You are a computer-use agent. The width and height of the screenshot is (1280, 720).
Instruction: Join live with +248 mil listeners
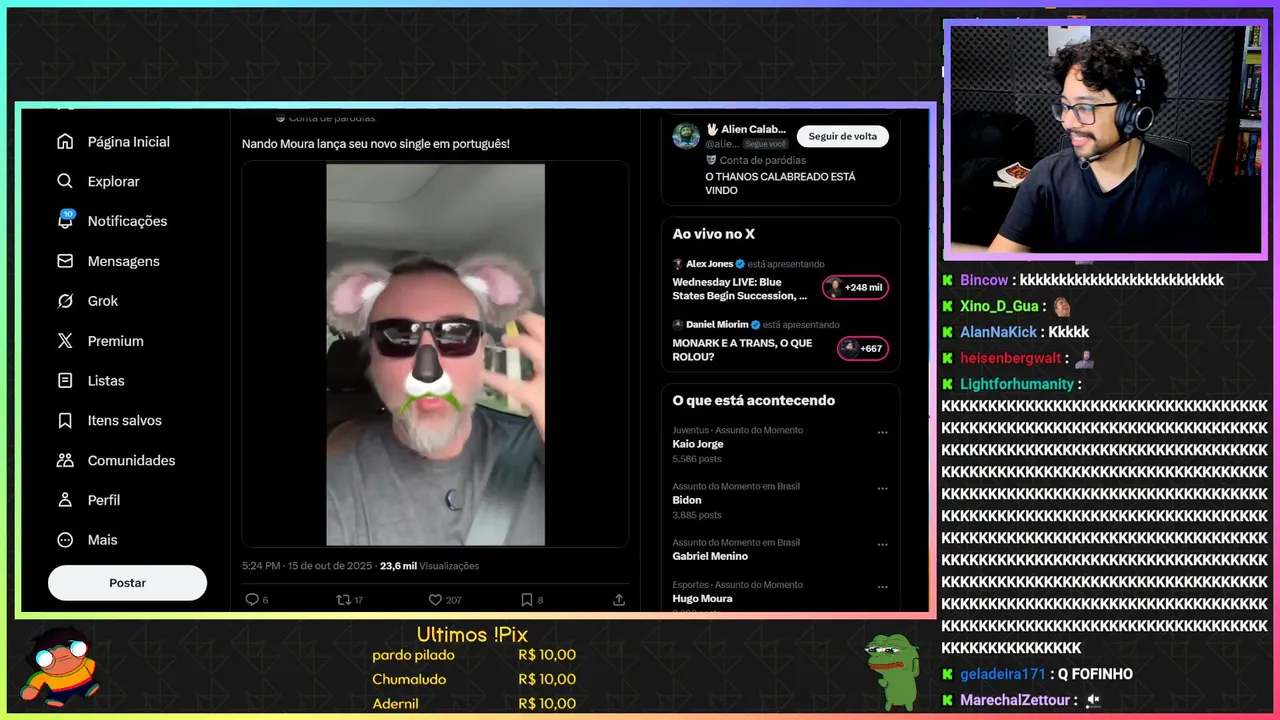[855, 287]
